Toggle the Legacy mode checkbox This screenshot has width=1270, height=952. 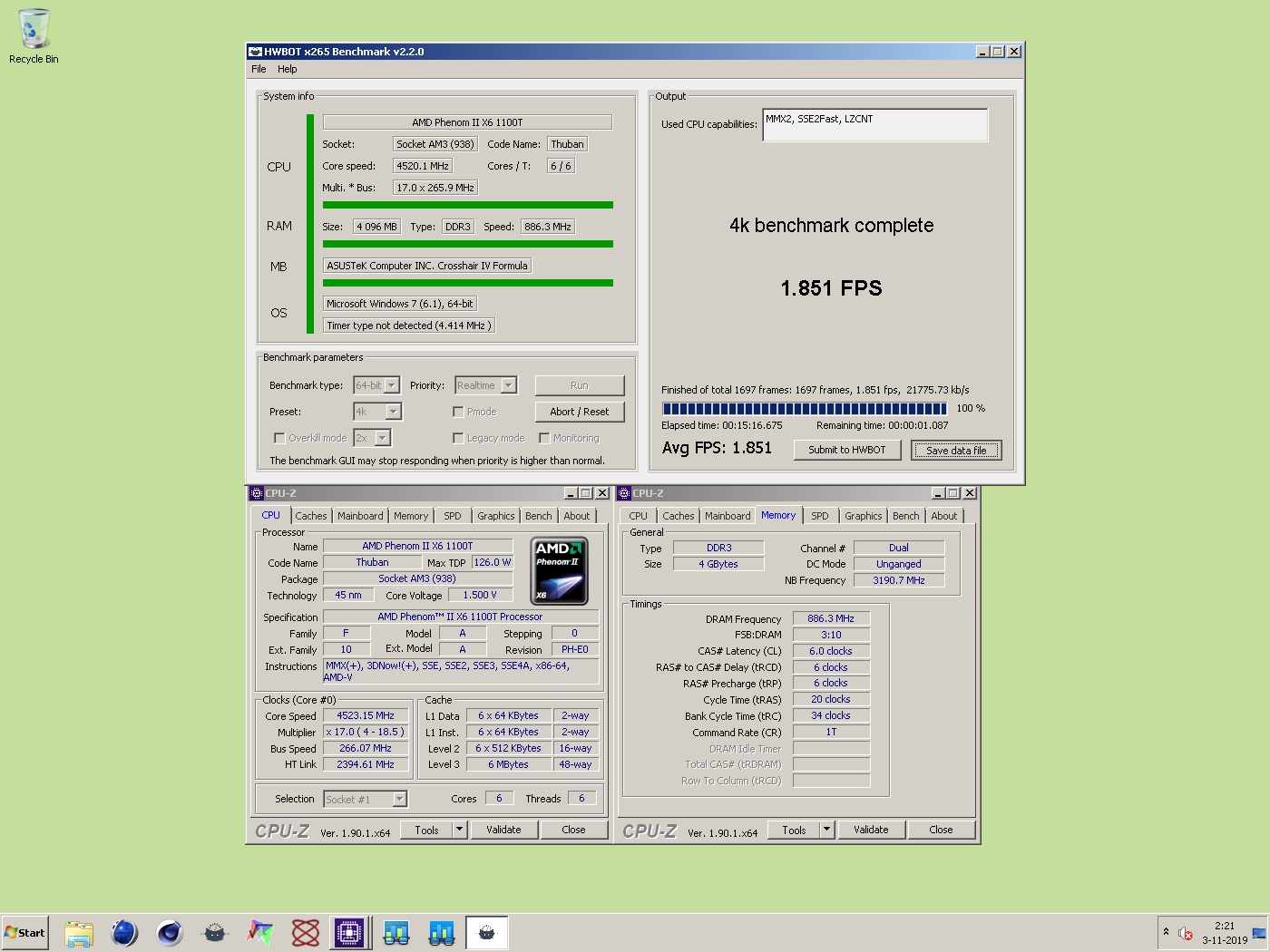458,438
